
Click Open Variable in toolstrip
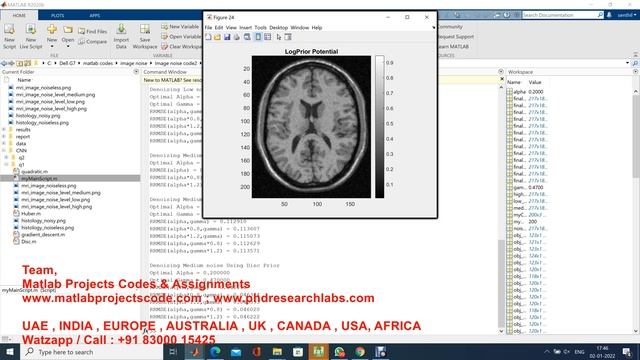[181, 36]
